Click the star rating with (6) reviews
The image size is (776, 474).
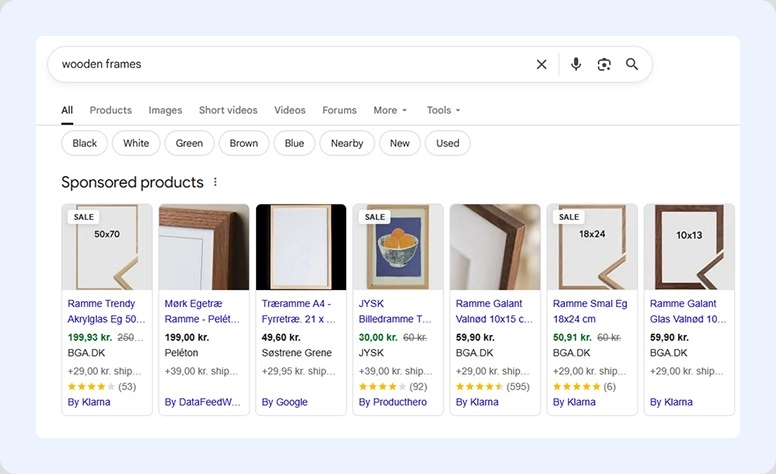[x=584, y=386]
